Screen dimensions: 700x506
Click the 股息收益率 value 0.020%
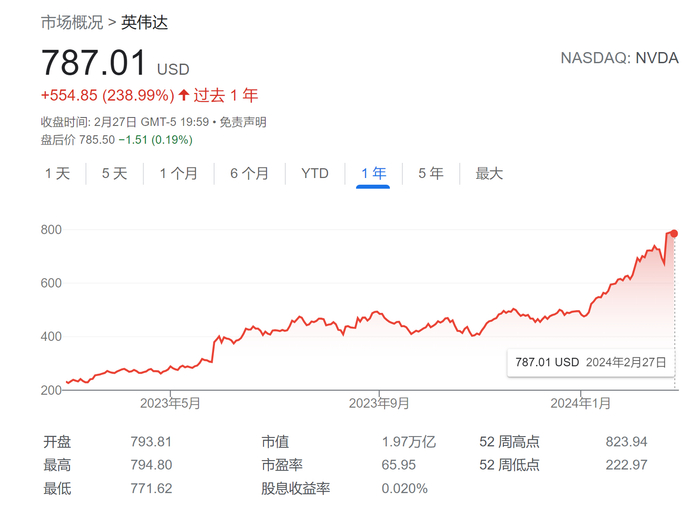point(404,488)
